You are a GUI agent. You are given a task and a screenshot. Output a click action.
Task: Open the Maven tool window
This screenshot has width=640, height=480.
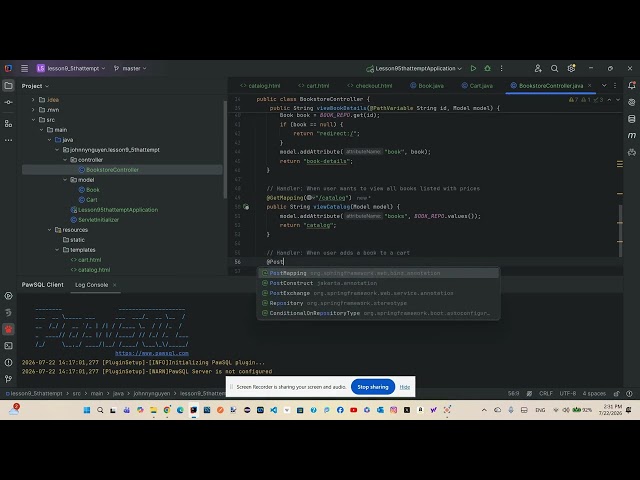631,135
